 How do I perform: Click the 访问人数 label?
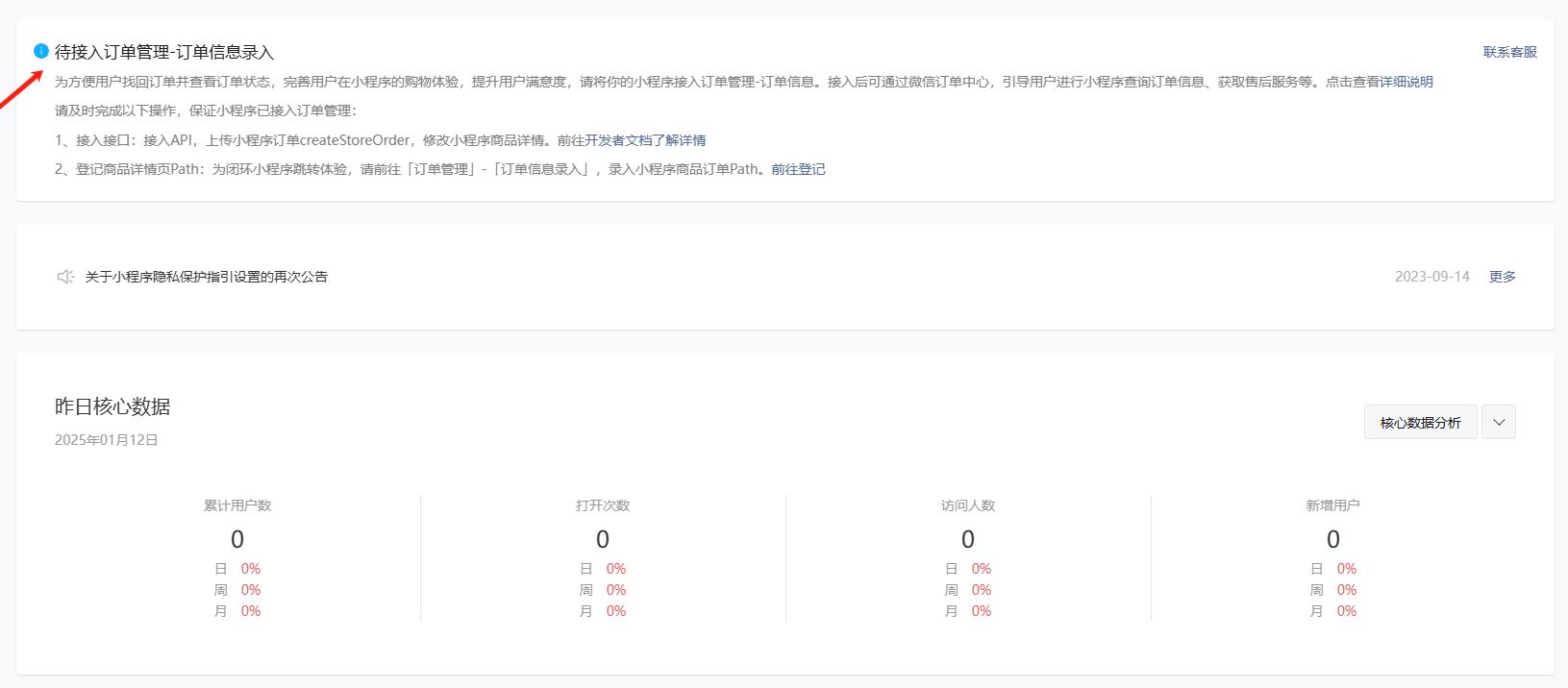(x=968, y=505)
